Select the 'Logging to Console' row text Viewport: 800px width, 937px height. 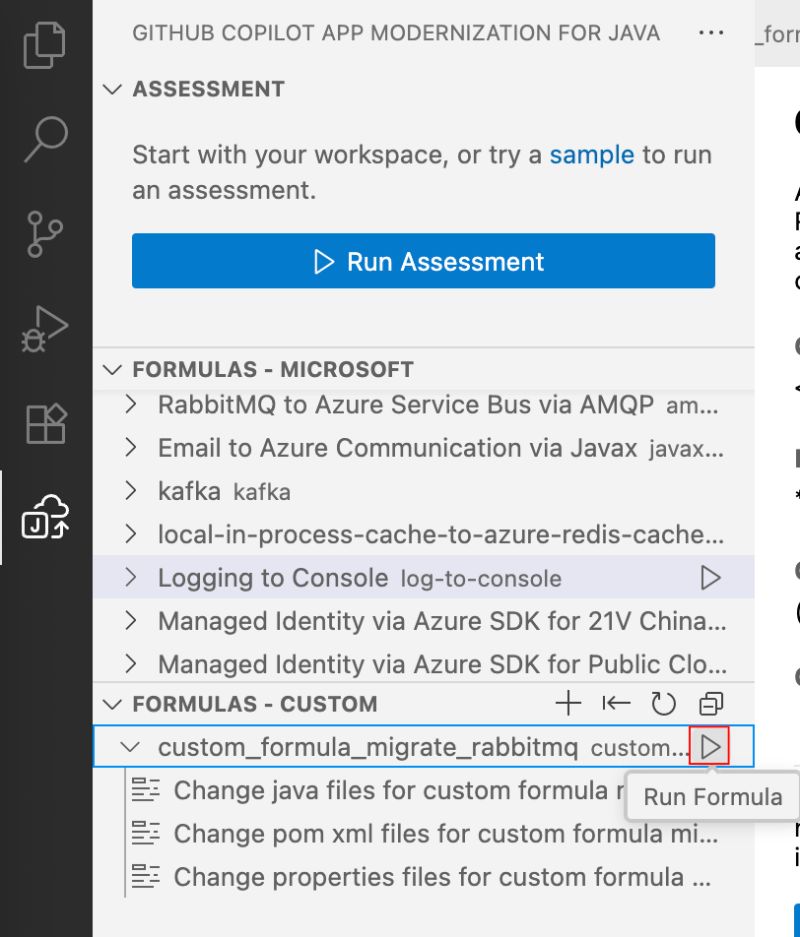(x=273, y=578)
